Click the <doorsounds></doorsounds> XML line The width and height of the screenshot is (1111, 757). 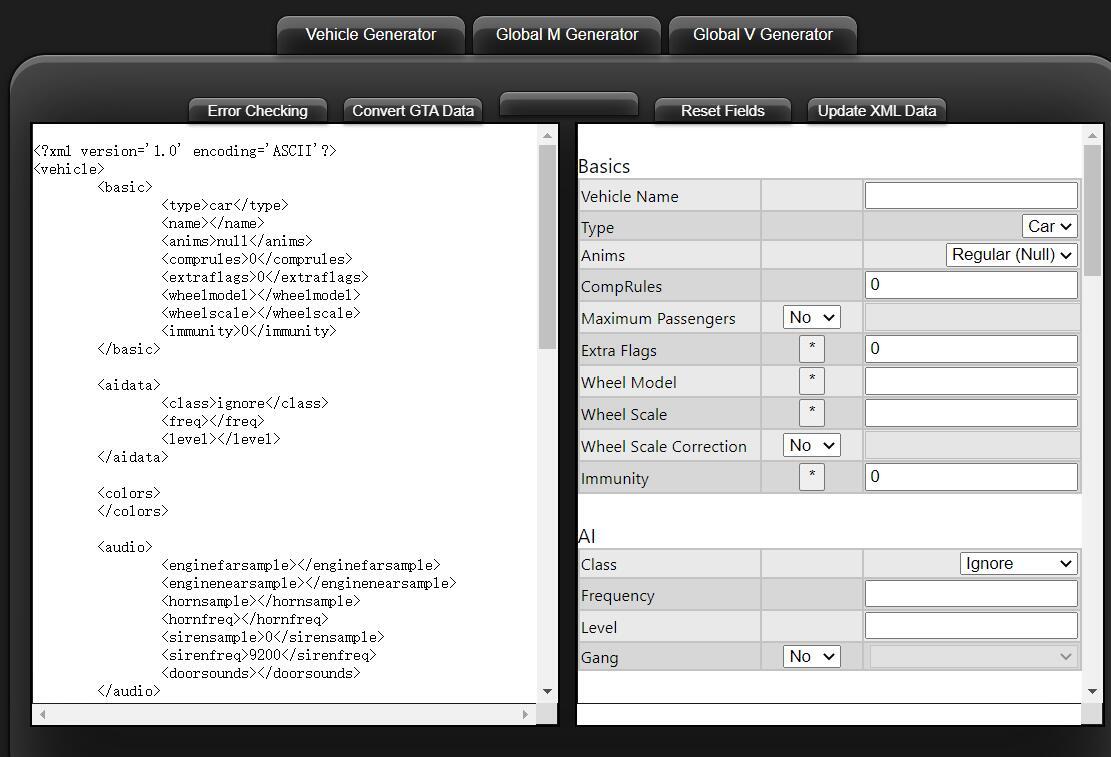[261, 673]
